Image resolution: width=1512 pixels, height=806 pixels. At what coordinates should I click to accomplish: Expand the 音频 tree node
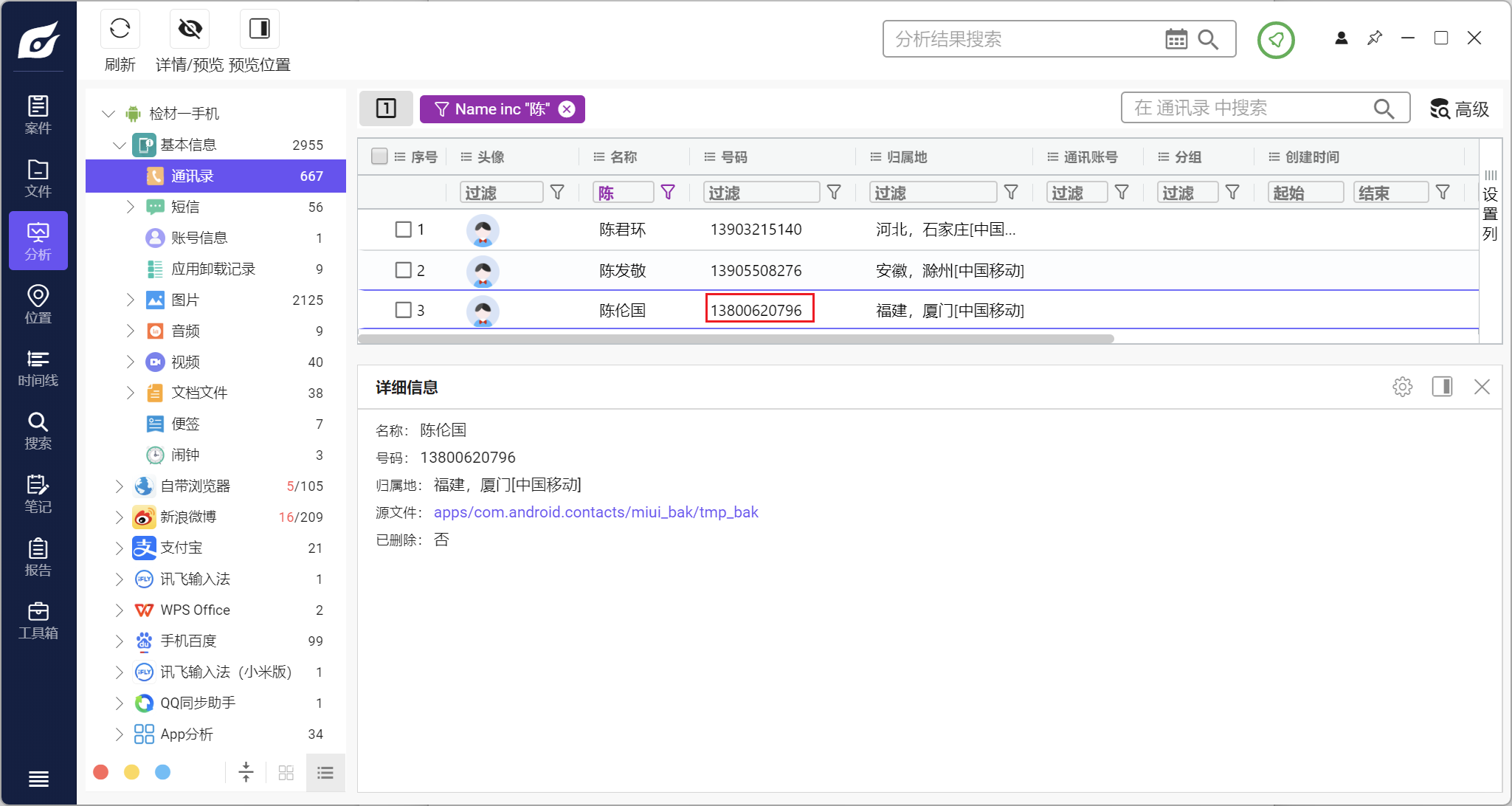click(131, 331)
